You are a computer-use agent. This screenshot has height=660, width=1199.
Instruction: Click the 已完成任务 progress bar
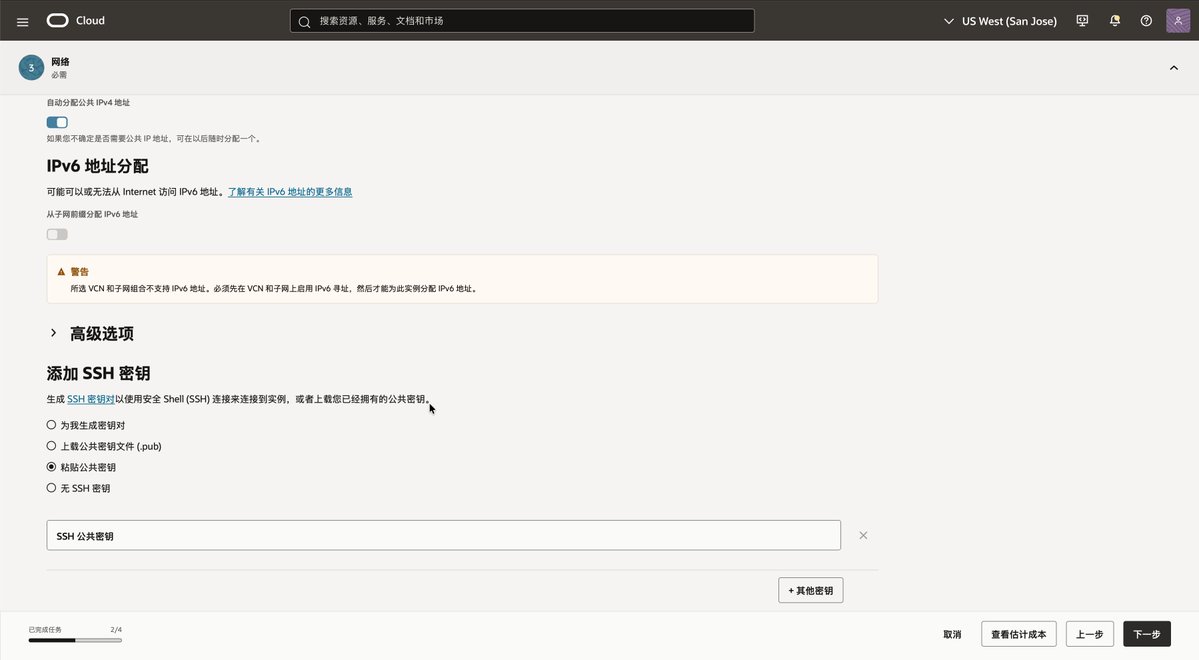[x=75, y=640]
